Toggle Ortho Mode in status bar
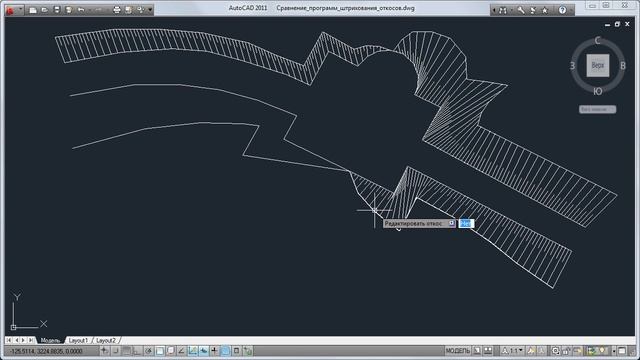Viewport: 640px width, 360px height. click(x=137, y=351)
